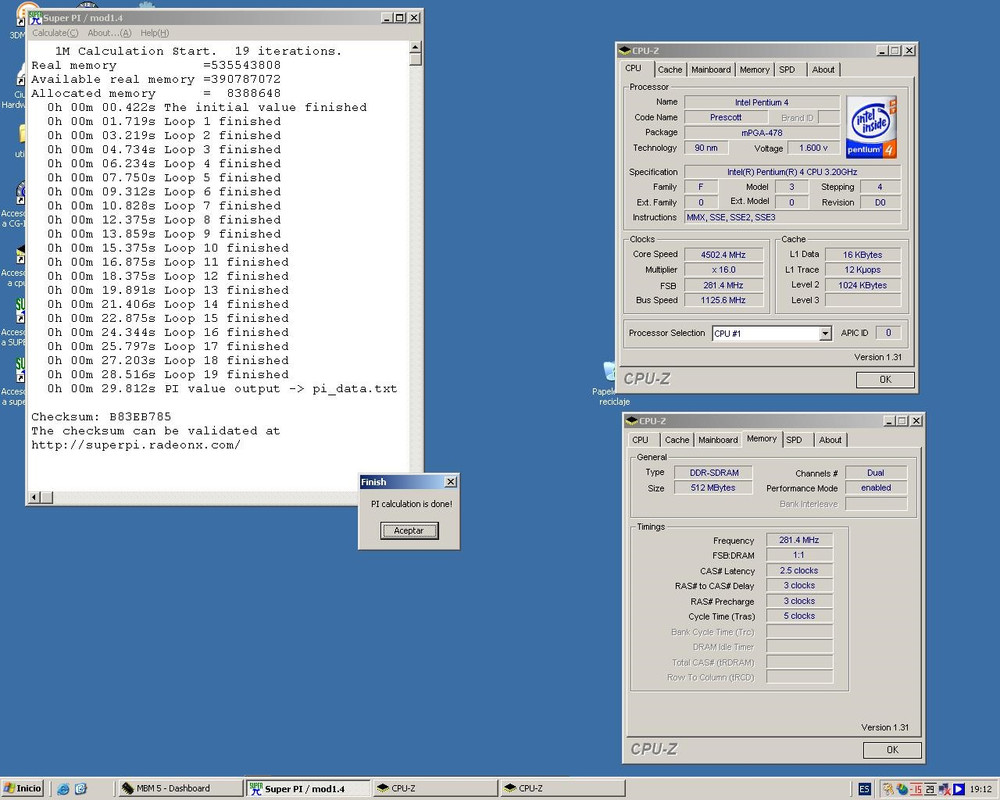The width and height of the screenshot is (1000, 800).
Task: Click the muted volume tray icon
Action: click(x=945, y=789)
